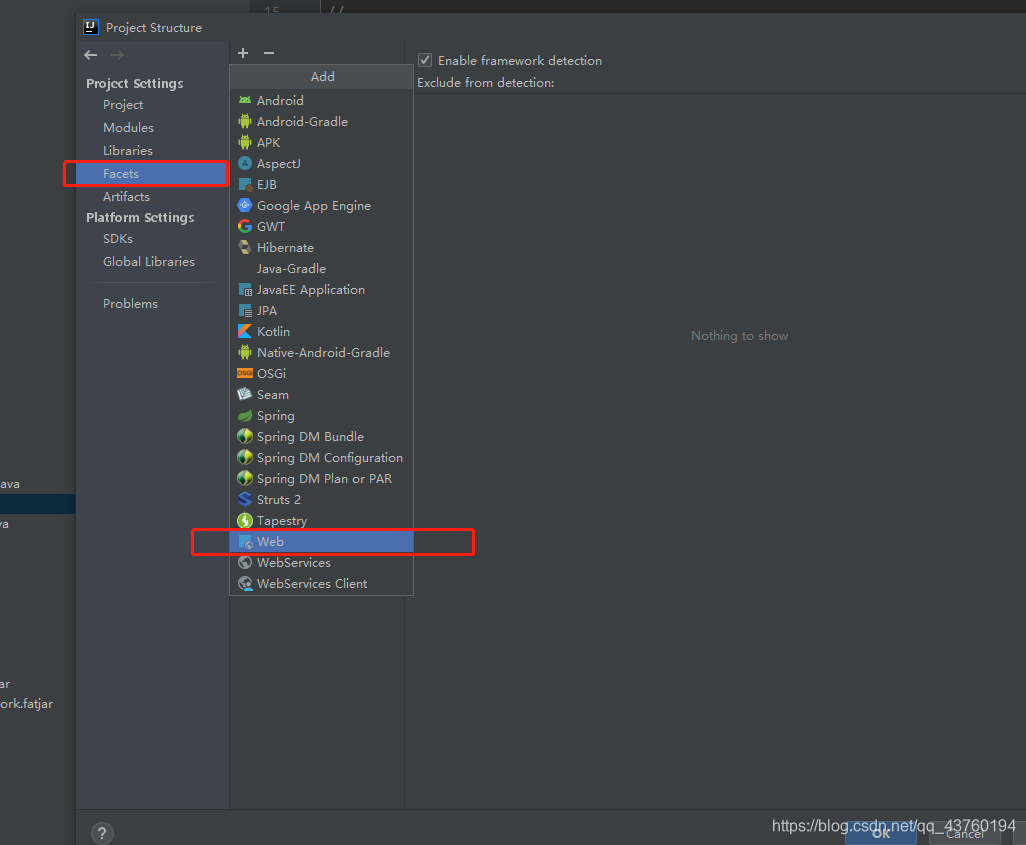Select Web from the Add menu
This screenshot has height=845, width=1026.
(321, 541)
